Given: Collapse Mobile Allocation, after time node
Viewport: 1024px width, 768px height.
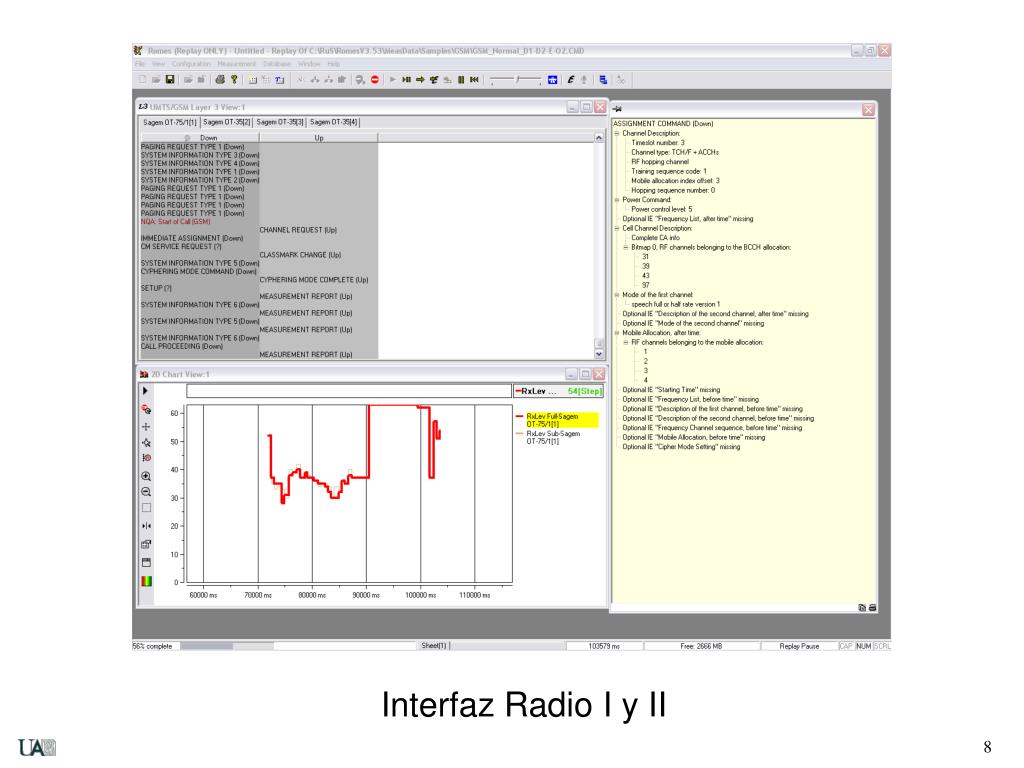Looking at the screenshot, I should (x=617, y=332).
